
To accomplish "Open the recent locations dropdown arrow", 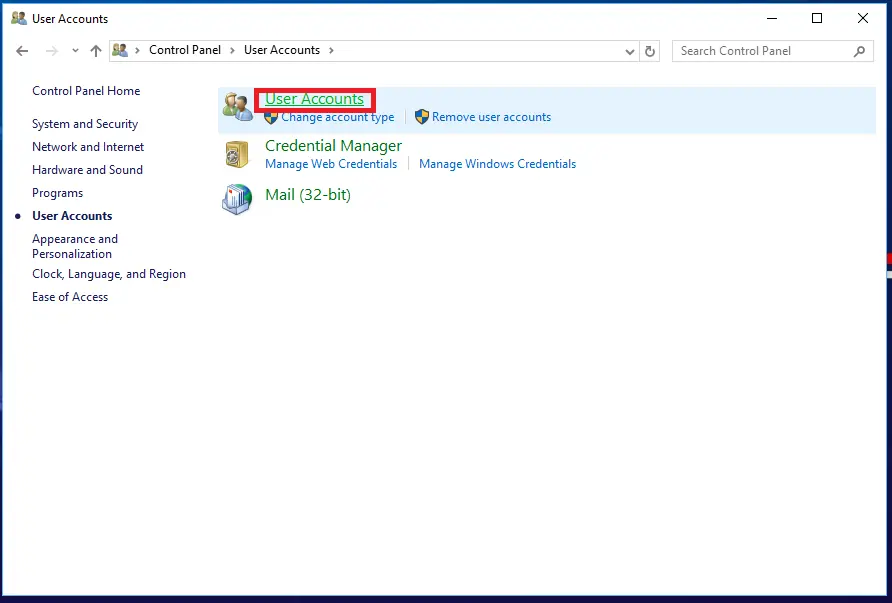I will coord(75,51).
